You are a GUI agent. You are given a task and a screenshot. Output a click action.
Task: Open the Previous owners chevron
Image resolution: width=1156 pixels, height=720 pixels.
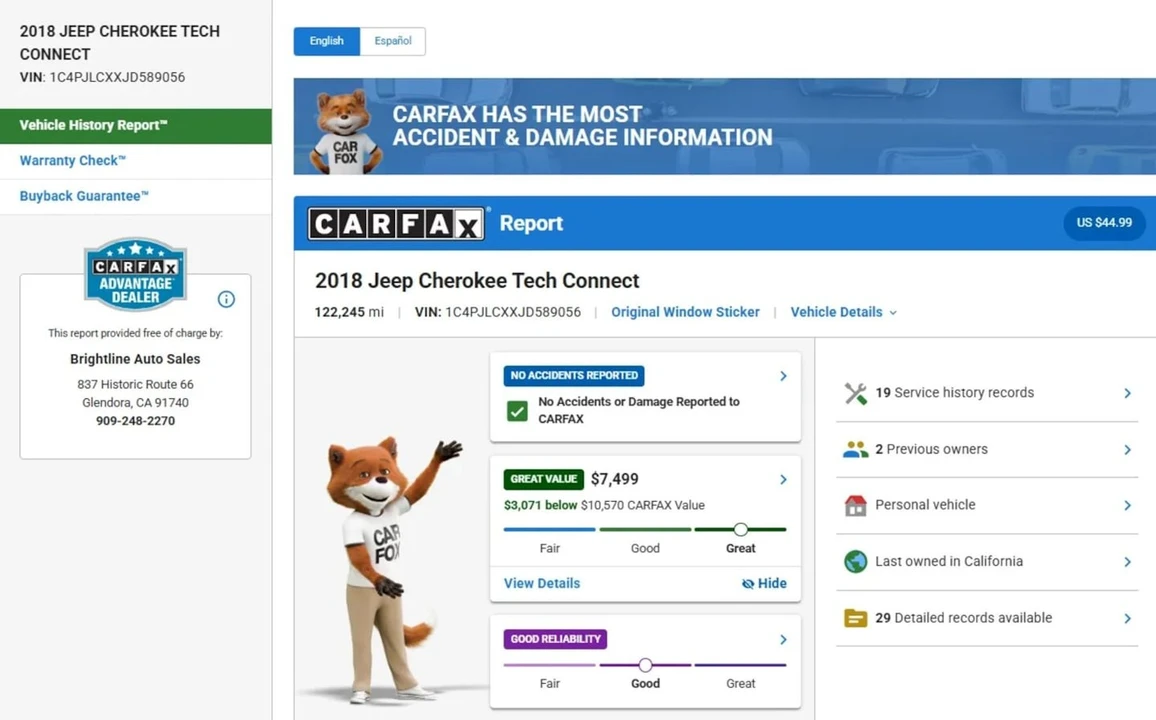[x=1127, y=450]
